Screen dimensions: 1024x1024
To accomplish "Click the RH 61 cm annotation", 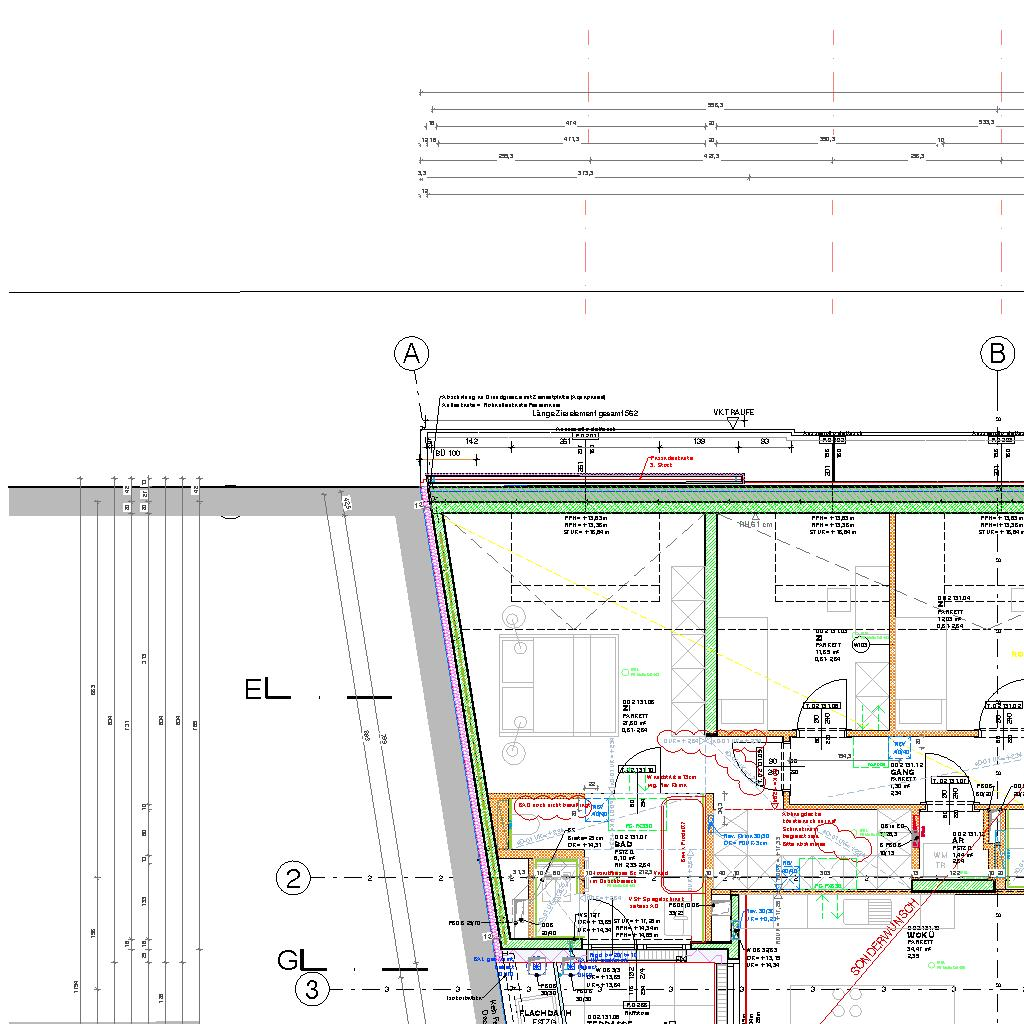I will click(x=756, y=523).
